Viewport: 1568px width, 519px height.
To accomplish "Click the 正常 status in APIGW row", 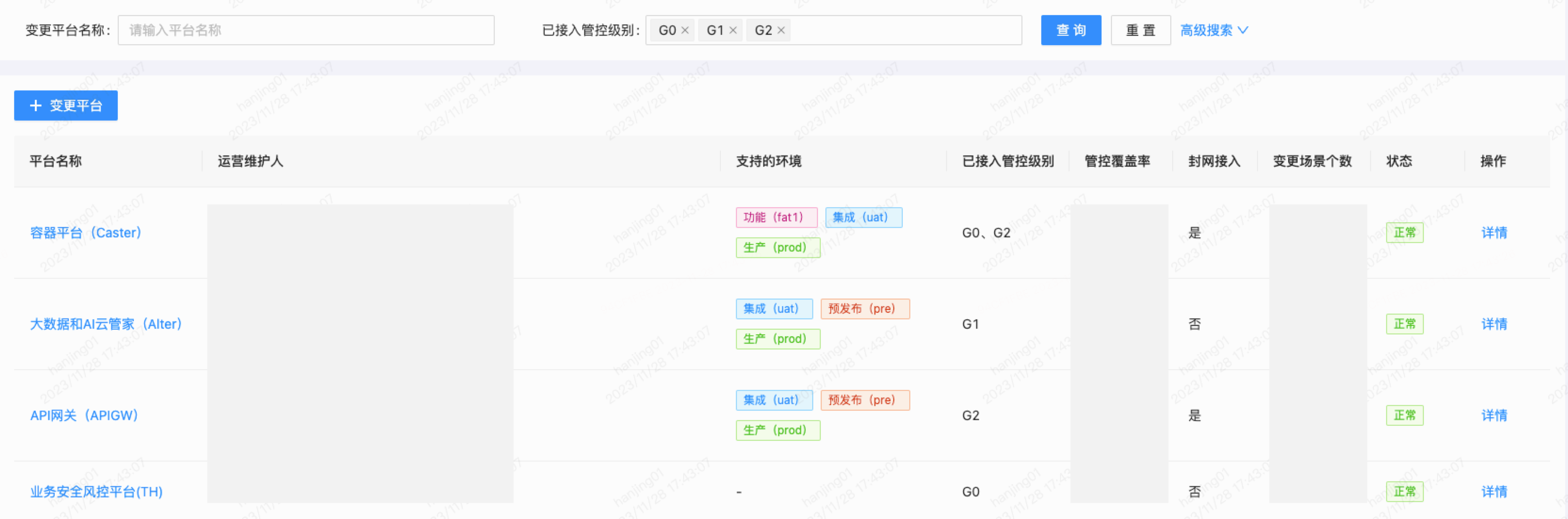I will tap(1404, 415).
